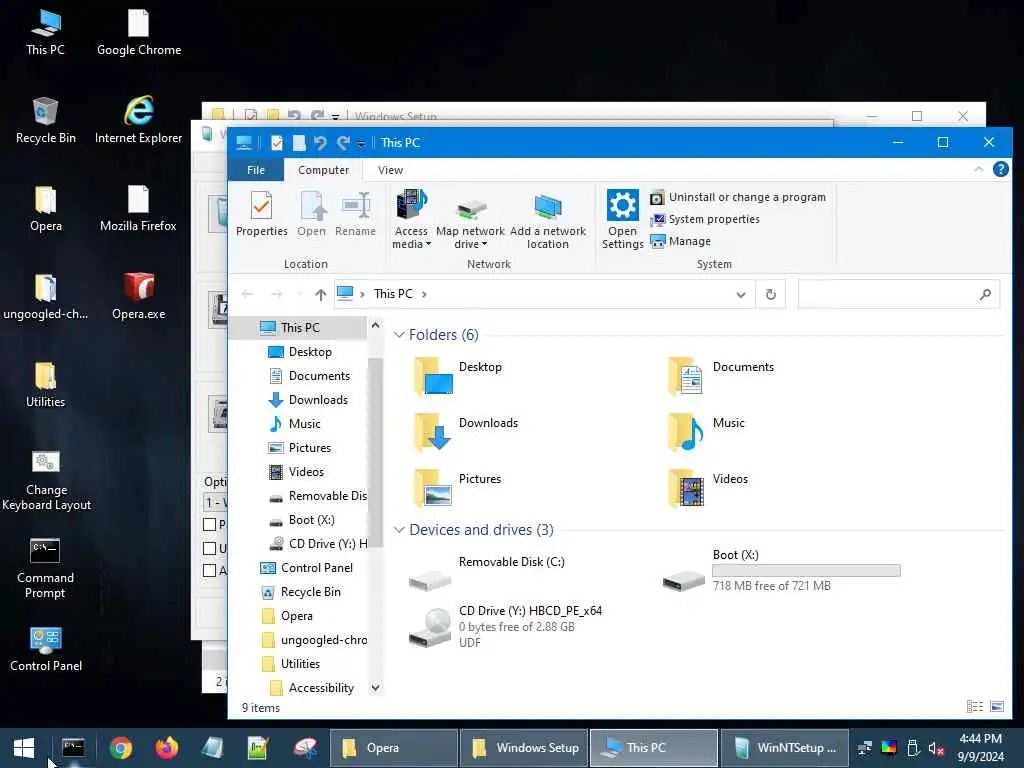
Task: Click the Refresh button in address bar
Action: 771,295
